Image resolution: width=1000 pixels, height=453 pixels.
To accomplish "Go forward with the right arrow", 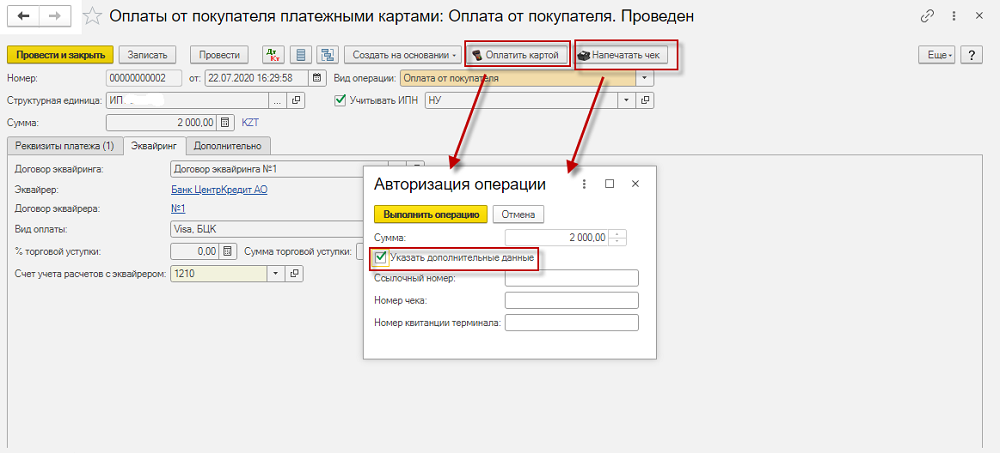I will click(x=55, y=17).
